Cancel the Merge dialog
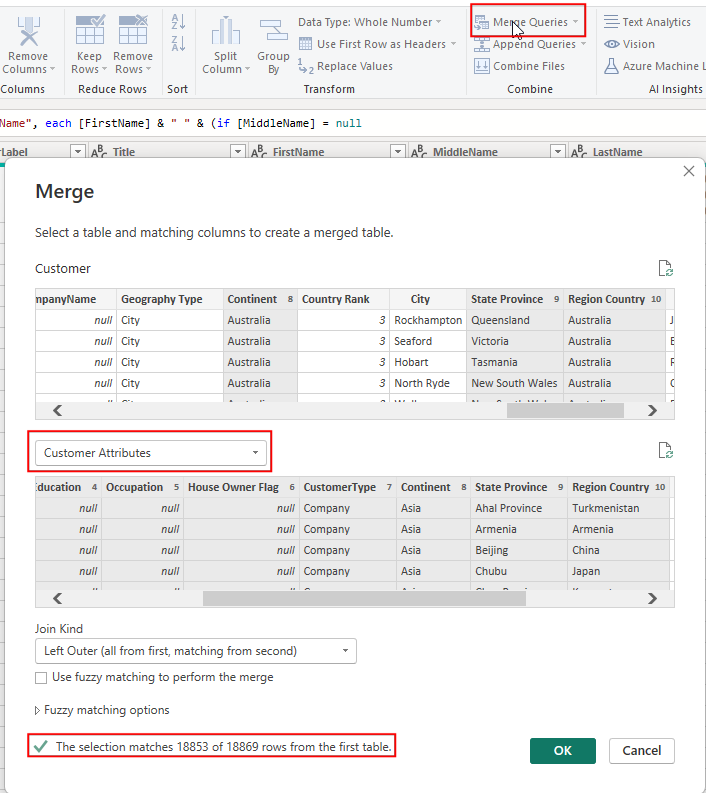 tap(641, 751)
